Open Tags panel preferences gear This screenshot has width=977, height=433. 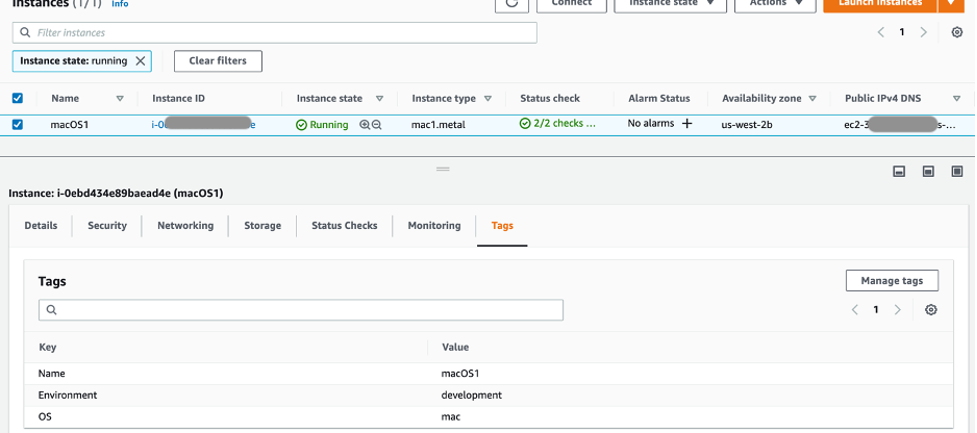coord(931,310)
